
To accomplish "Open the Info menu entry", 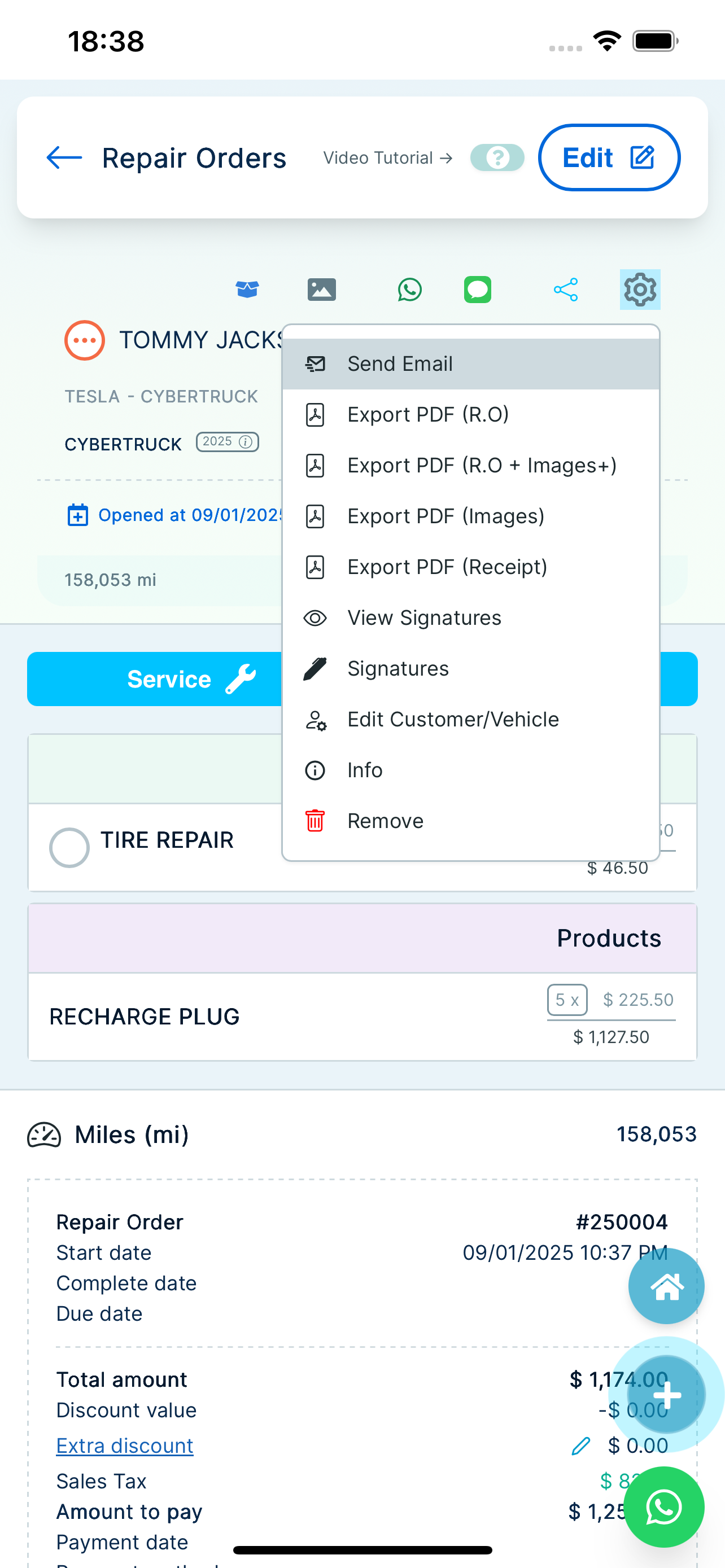I will 471,770.
